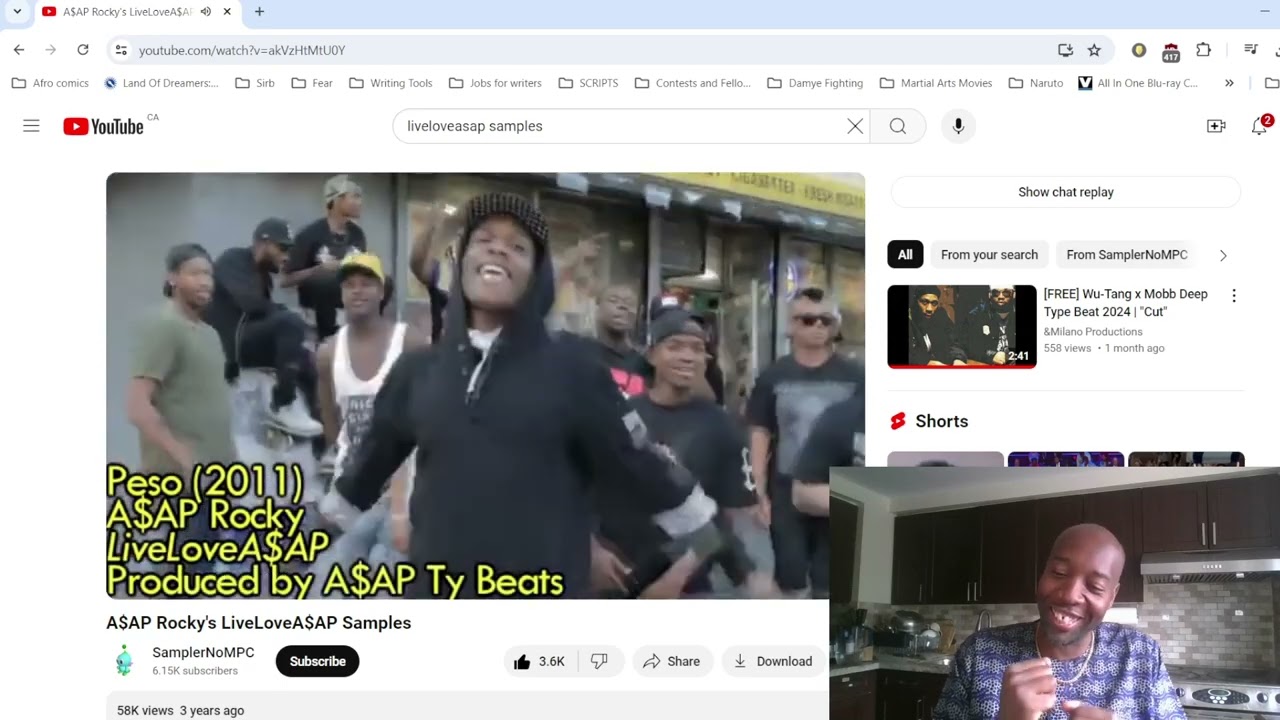Viewport: 1280px width, 720px height.
Task: Open the SamplerNoMPC channel name link
Action: (203, 652)
